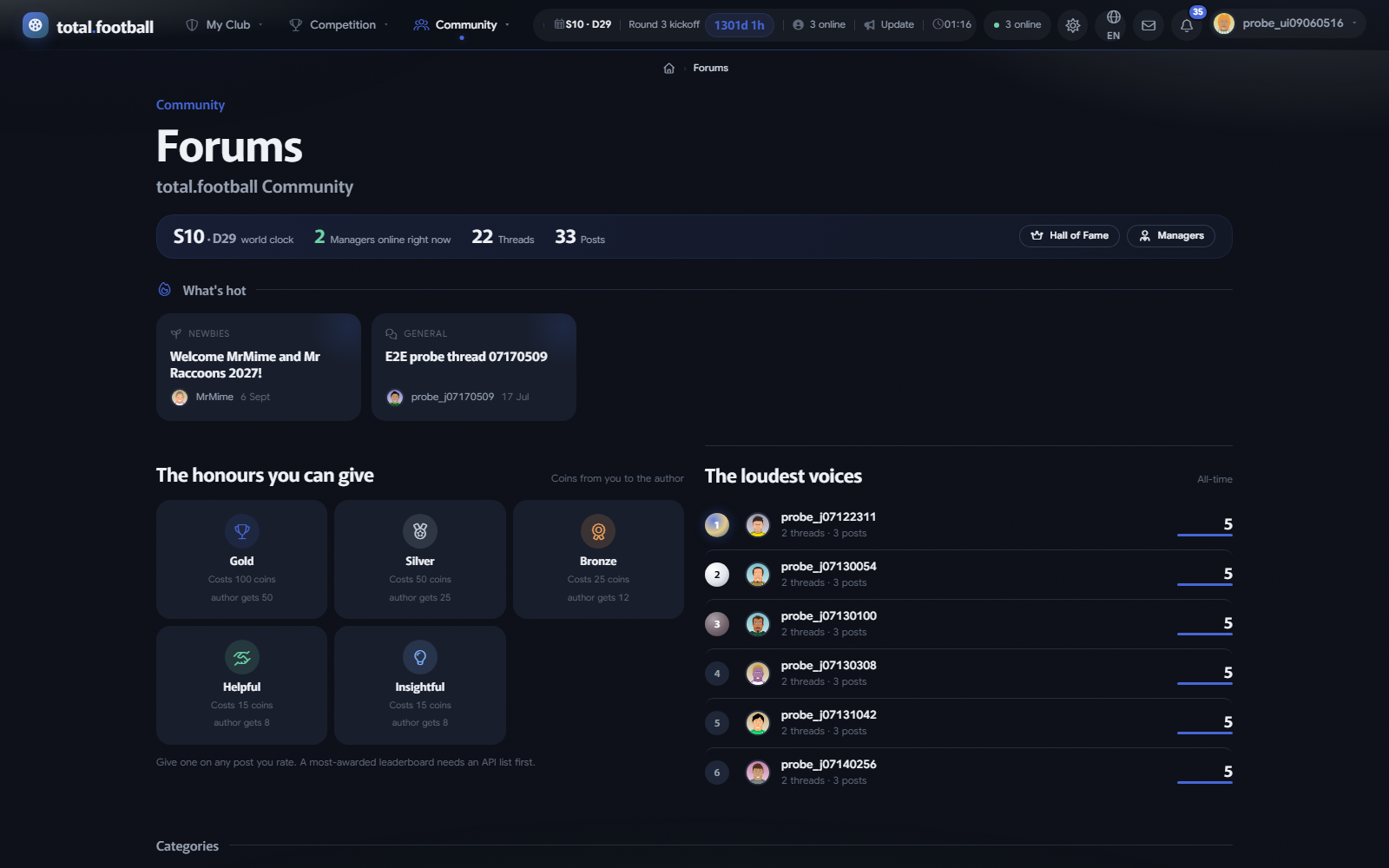The image size is (1389, 868).
Task: Open Welcome MrMime and Mr Raccoons thread
Action: (259, 367)
